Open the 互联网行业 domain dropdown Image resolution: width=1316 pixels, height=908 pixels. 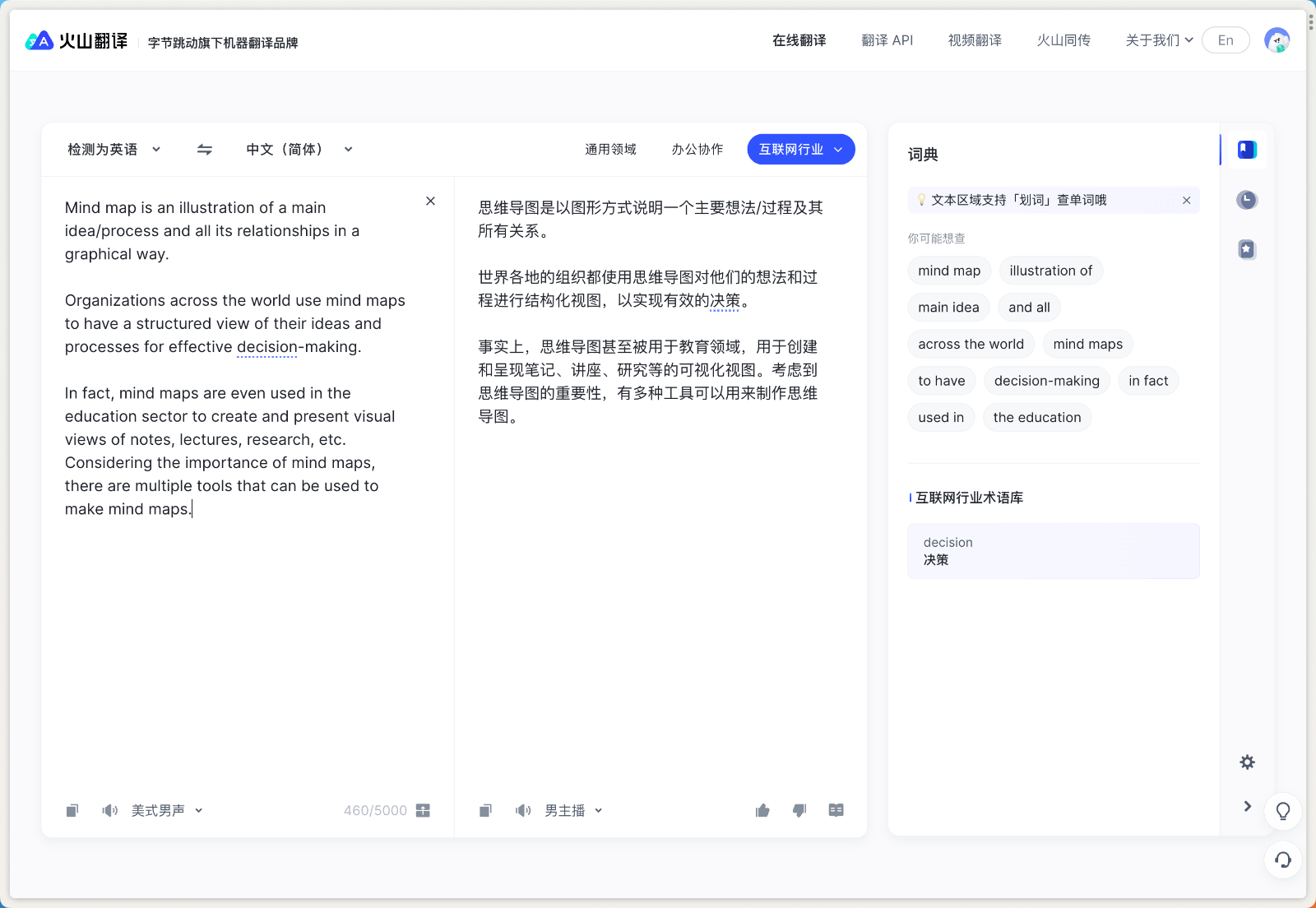(800, 150)
